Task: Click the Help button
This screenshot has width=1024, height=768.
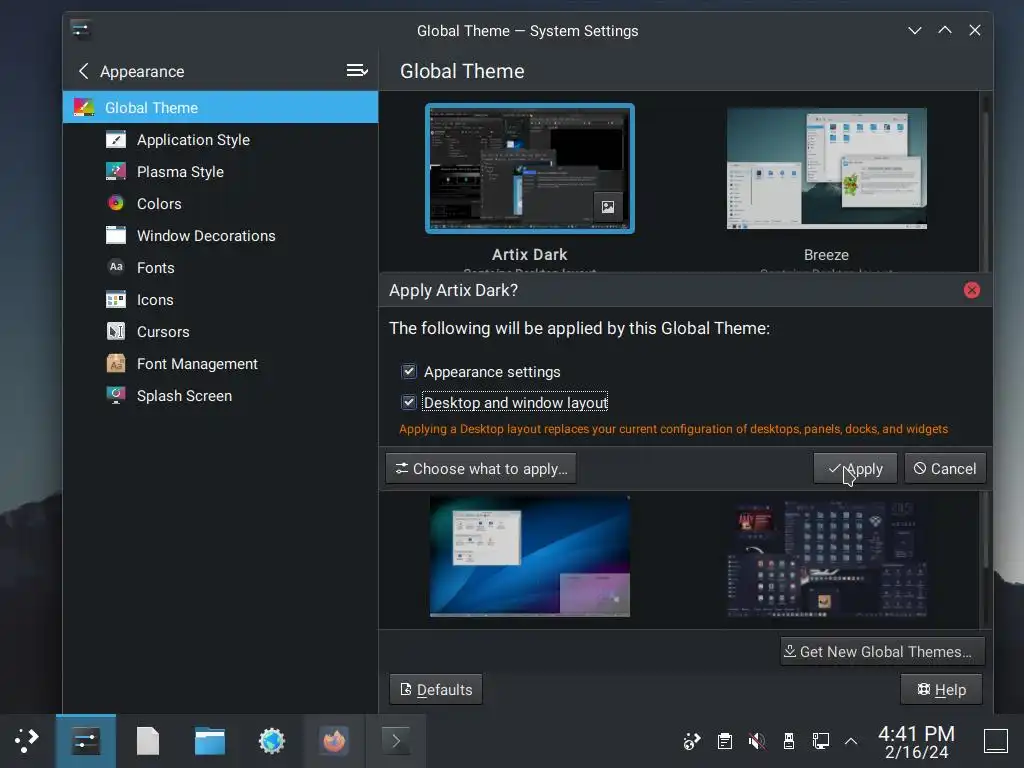Action: (941, 690)
